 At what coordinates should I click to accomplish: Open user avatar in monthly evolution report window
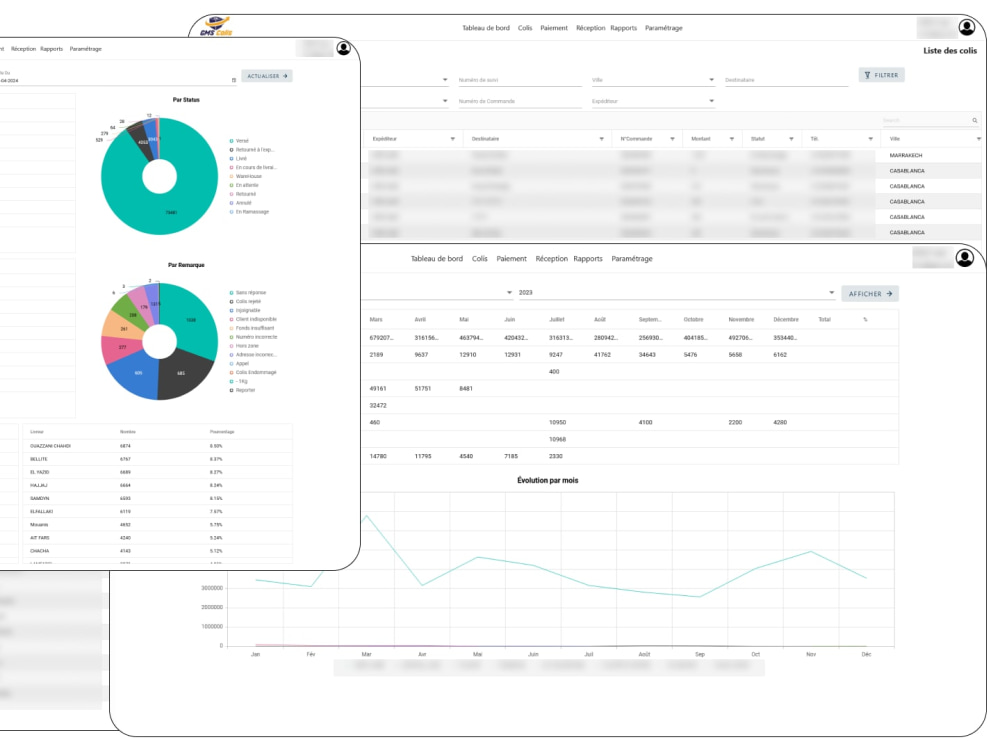click(x=965, y=258)
